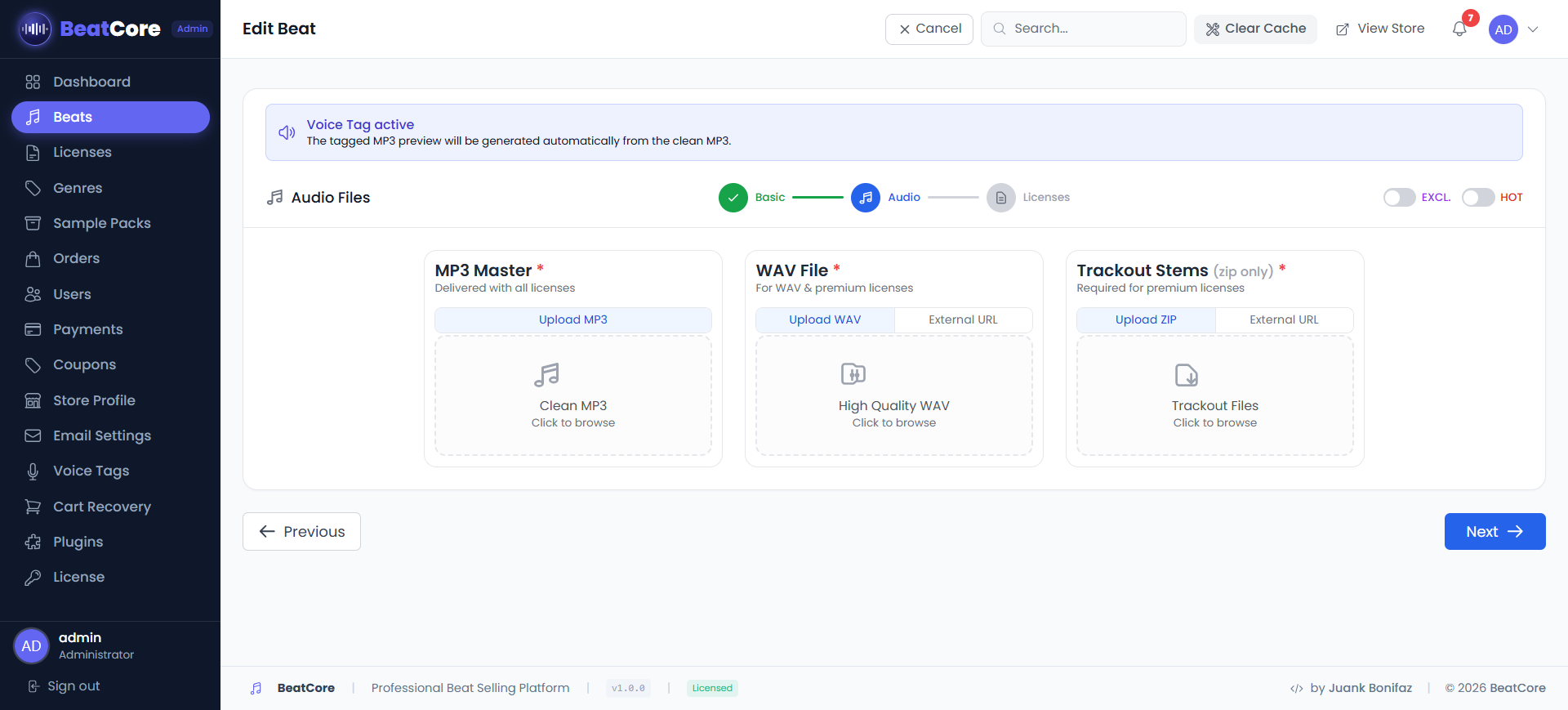The width and height of the screenshot is (1568, 710).
Task: Open Voice Tags in the sidebar
Action: [91, 471]
